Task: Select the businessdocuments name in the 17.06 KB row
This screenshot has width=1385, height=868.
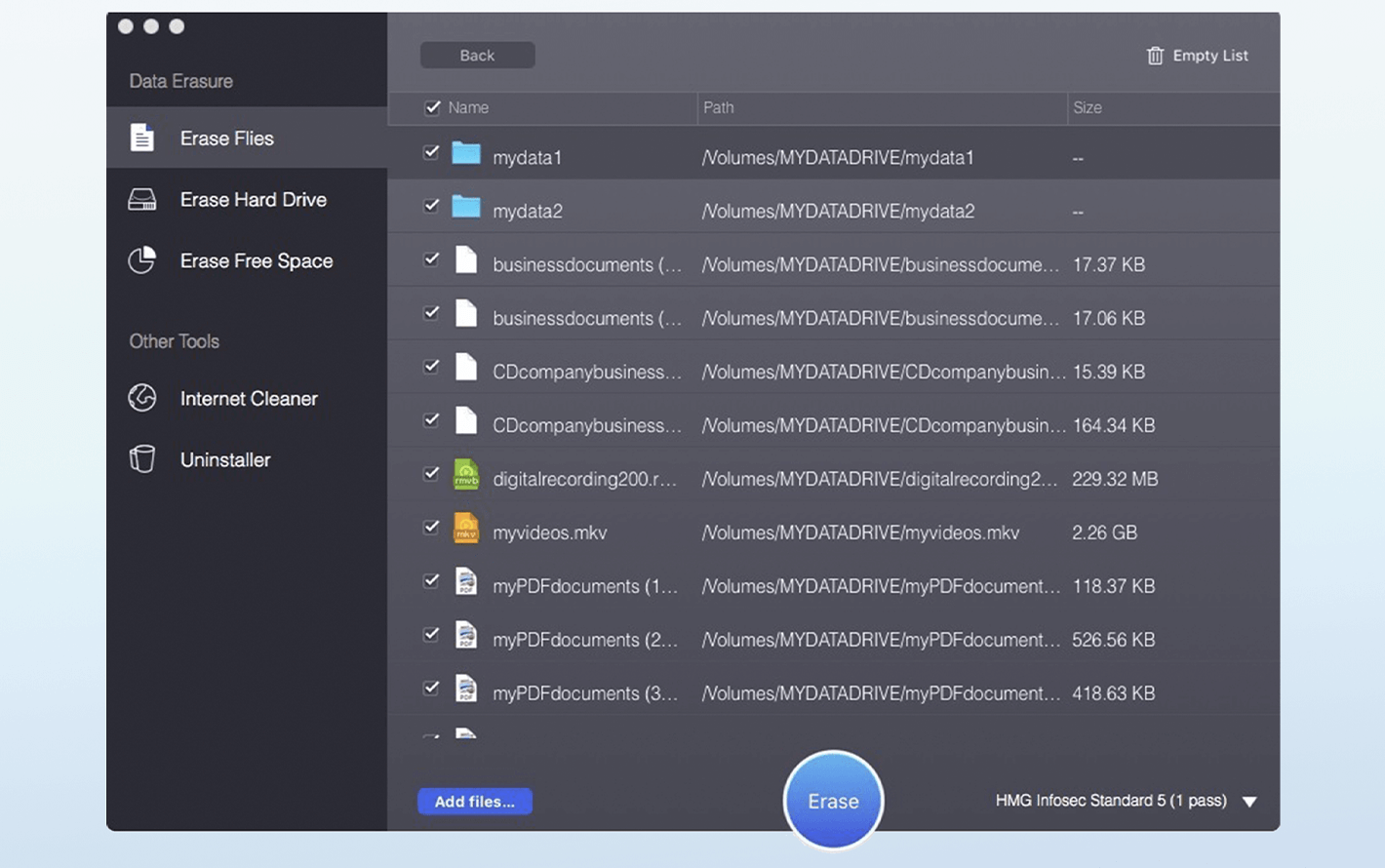Action: tap(587, 318)
